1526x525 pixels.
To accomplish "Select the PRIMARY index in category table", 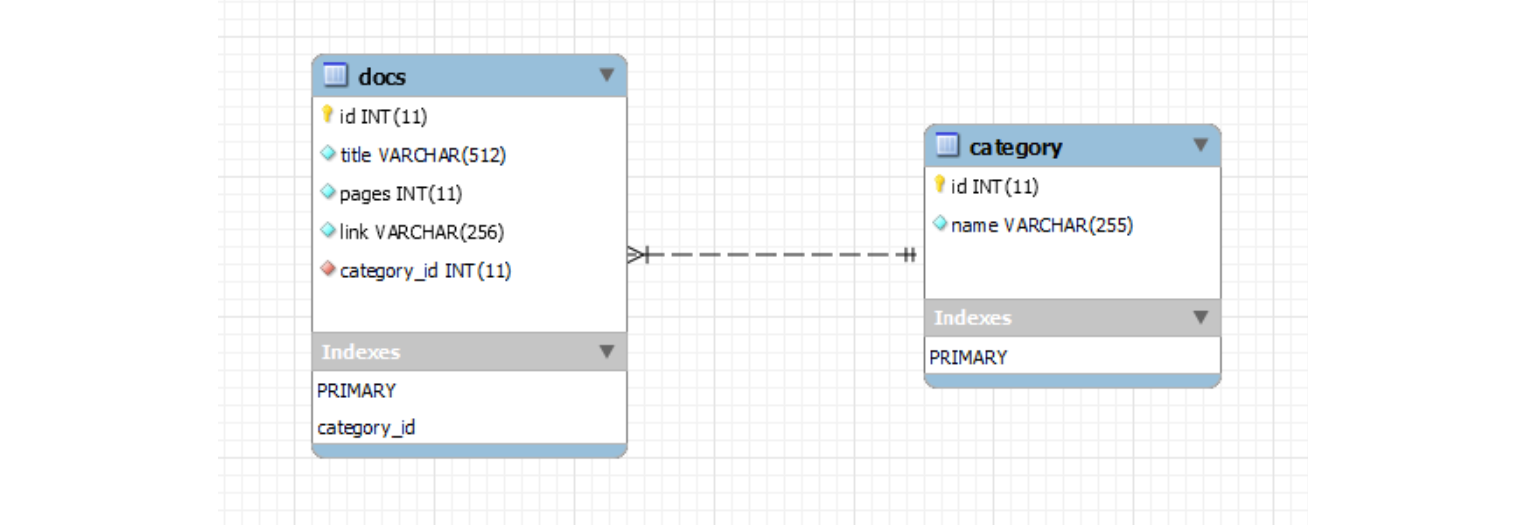I will click(968, 357).
